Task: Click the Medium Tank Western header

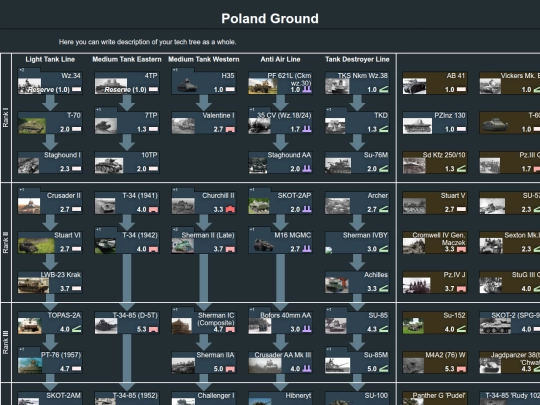Action: click(x=204, y=59)
